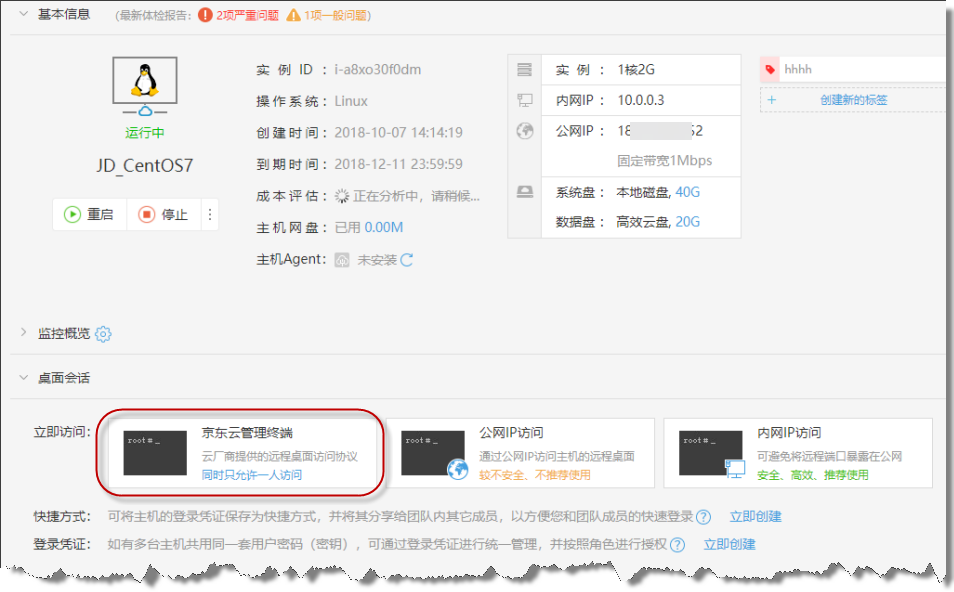This screenshot has width=954, height=592.
Task: Click the 公网IP访问 terminal thumbnail
Action: click(x=434, y=454)
